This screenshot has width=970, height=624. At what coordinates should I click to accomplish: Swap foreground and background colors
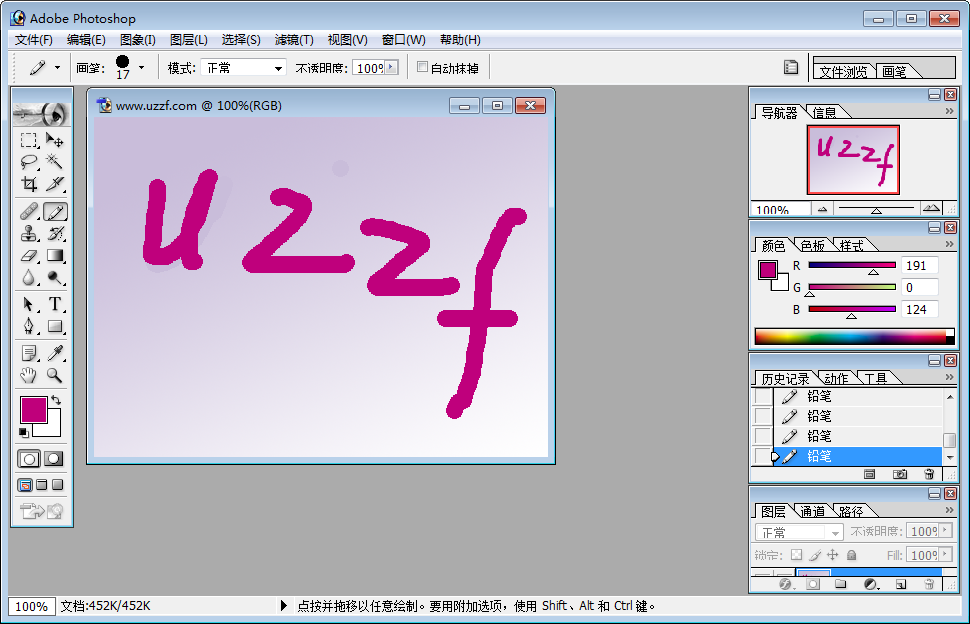(56, 400)
